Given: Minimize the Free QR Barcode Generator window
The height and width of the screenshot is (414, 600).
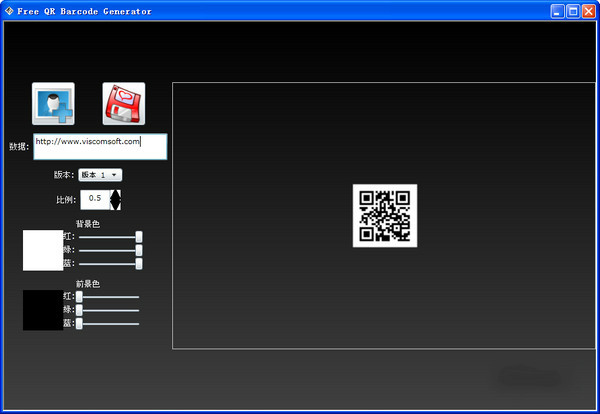Looking at the screenshot, I should pyautogui.click(x=558, y=11).
